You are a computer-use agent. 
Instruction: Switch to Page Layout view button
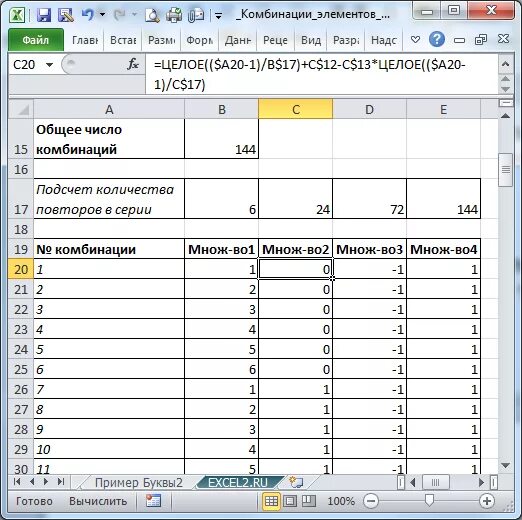(290, 501)
